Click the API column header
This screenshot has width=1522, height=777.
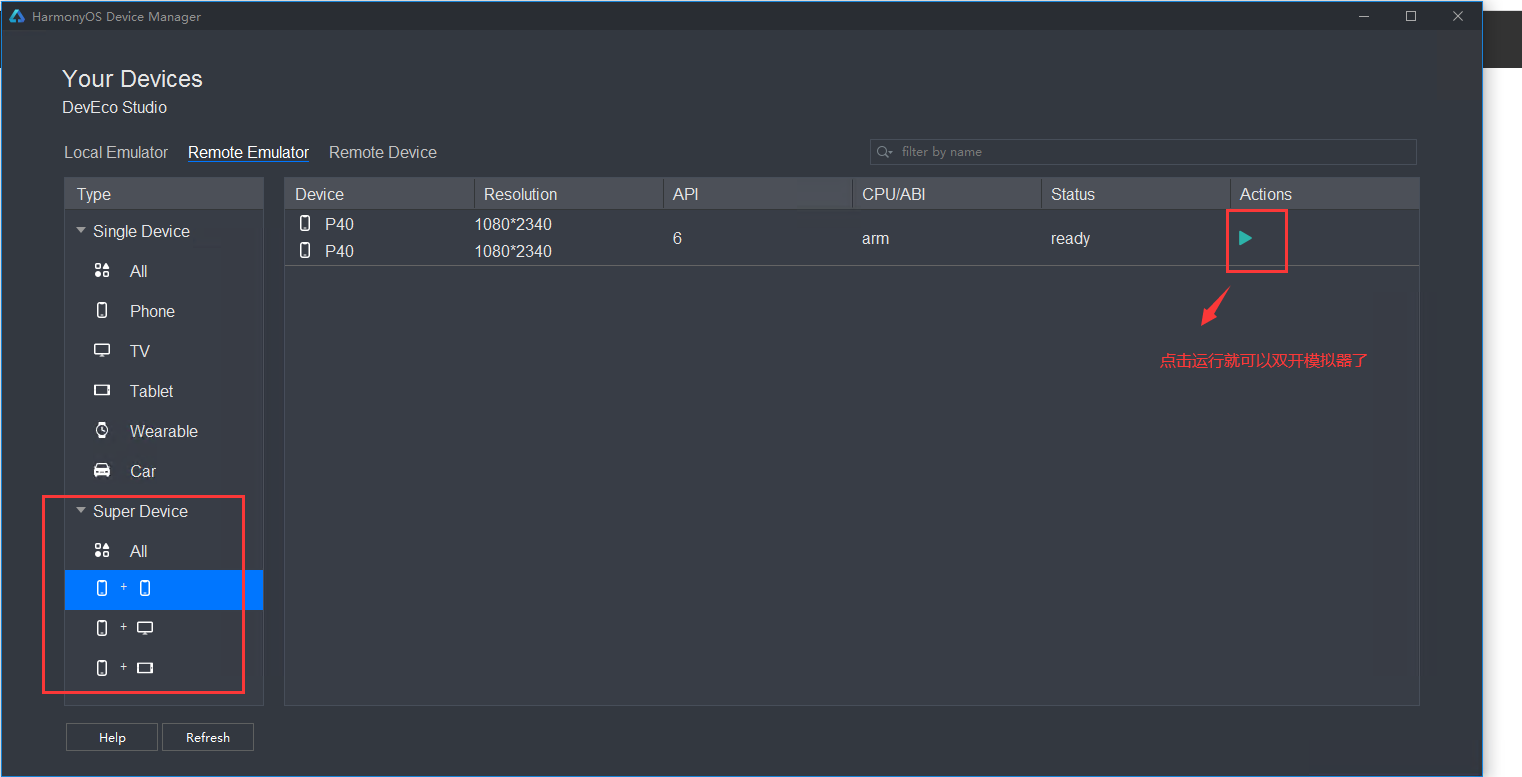(x=757, y=194)
